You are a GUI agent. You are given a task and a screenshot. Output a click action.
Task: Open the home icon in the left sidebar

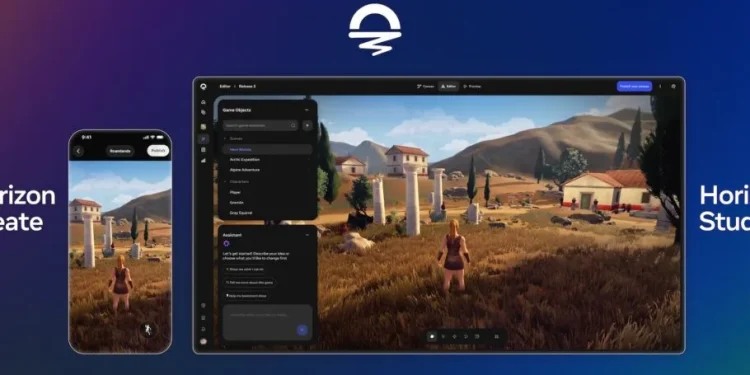click(x=203, y=102)
